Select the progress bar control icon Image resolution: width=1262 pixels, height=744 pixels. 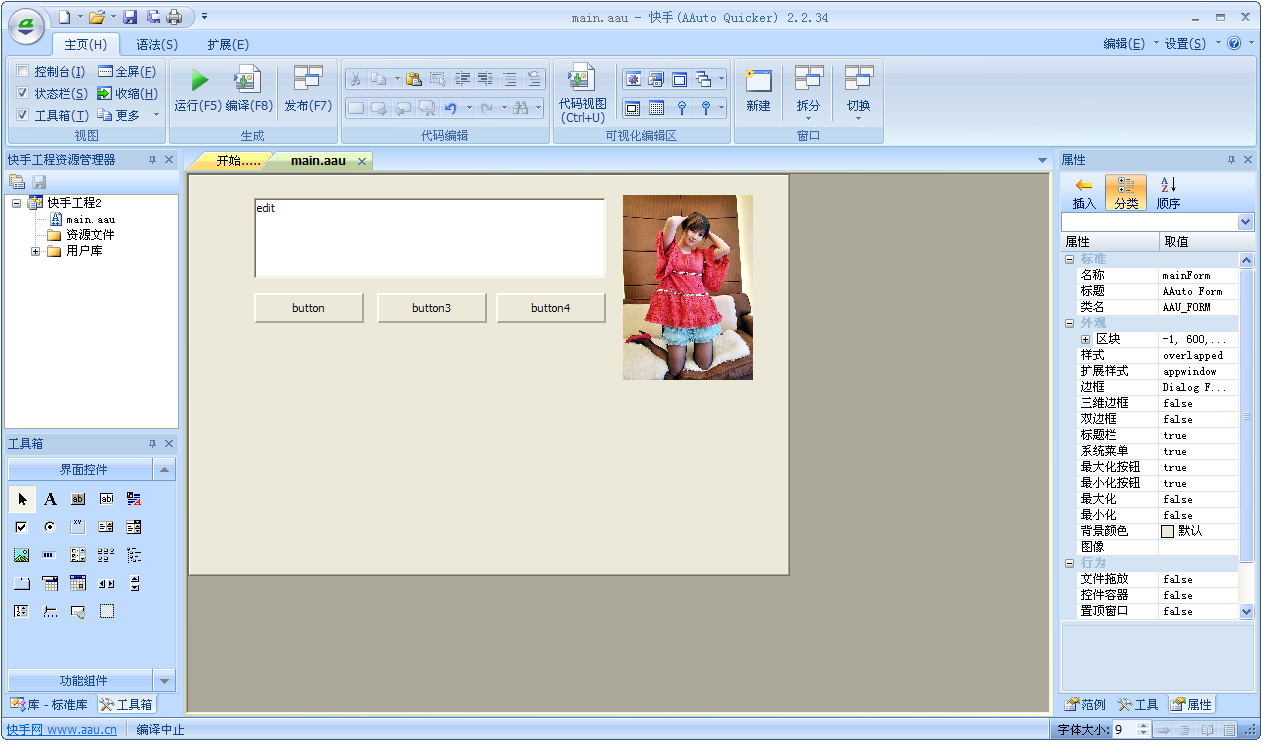click(50, 555)
